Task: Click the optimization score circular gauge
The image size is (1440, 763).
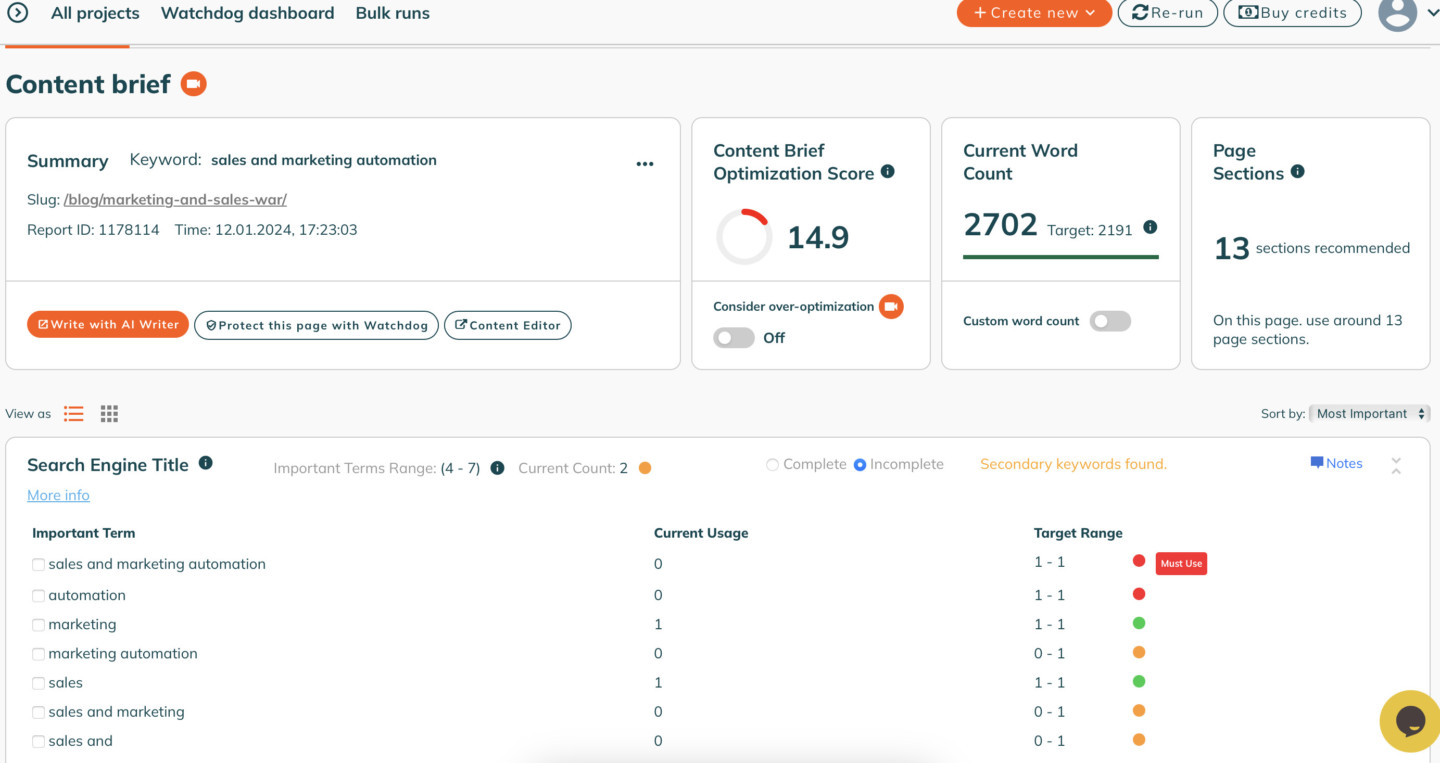Action: (x=744, y=237)
